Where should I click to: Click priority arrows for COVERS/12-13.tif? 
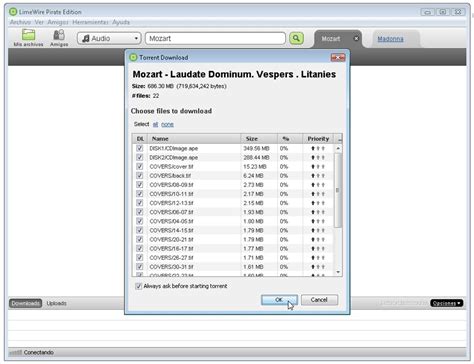[318, 203]
